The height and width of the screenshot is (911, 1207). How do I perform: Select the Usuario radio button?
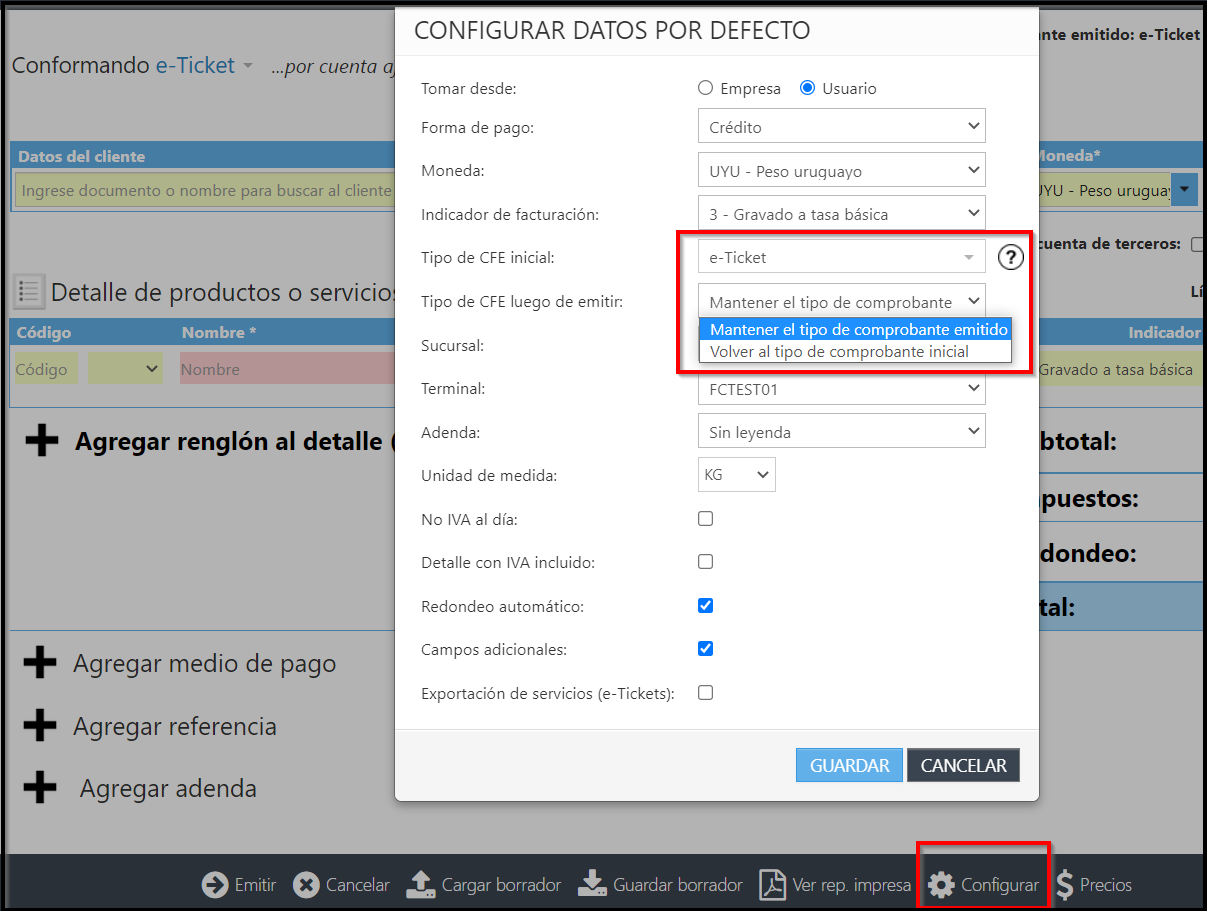tap(808, 88)
